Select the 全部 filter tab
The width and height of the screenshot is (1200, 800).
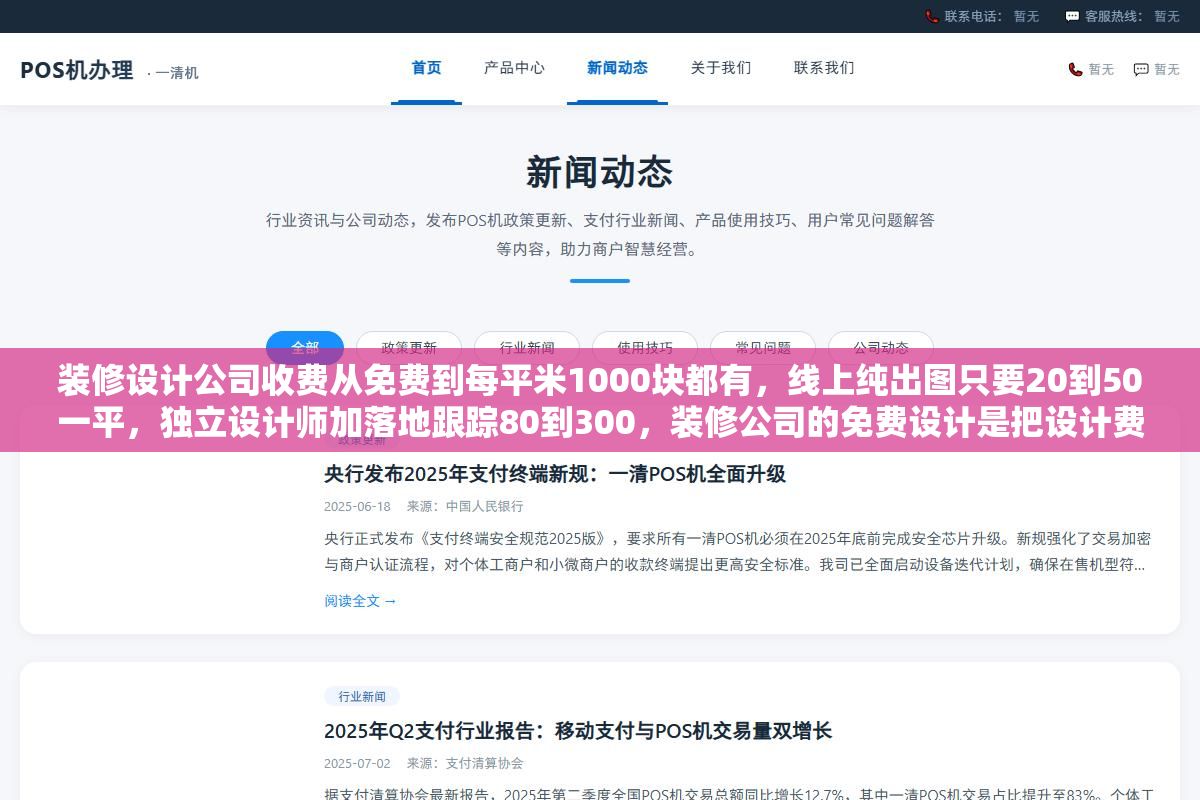point(305,348)
